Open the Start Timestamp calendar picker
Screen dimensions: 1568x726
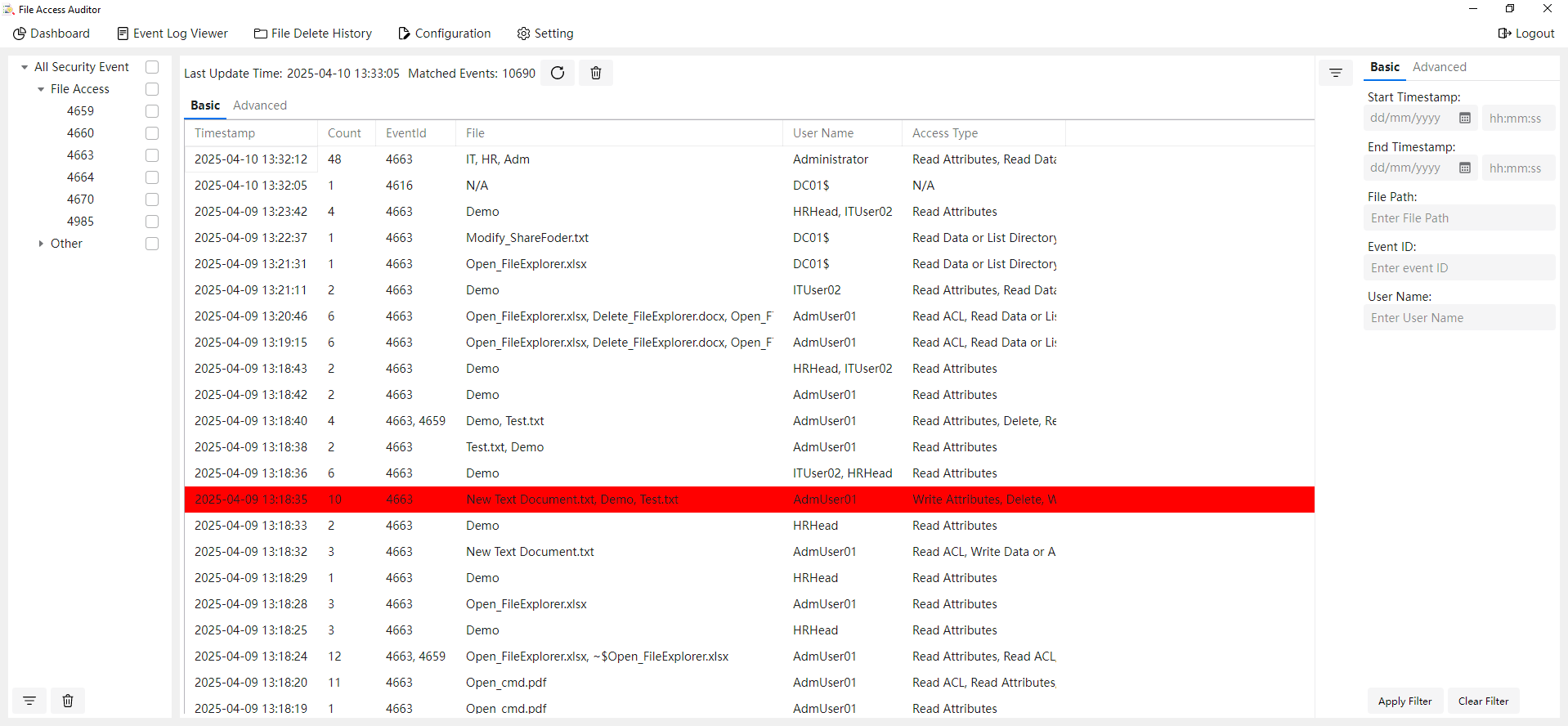pos(1465,119)
